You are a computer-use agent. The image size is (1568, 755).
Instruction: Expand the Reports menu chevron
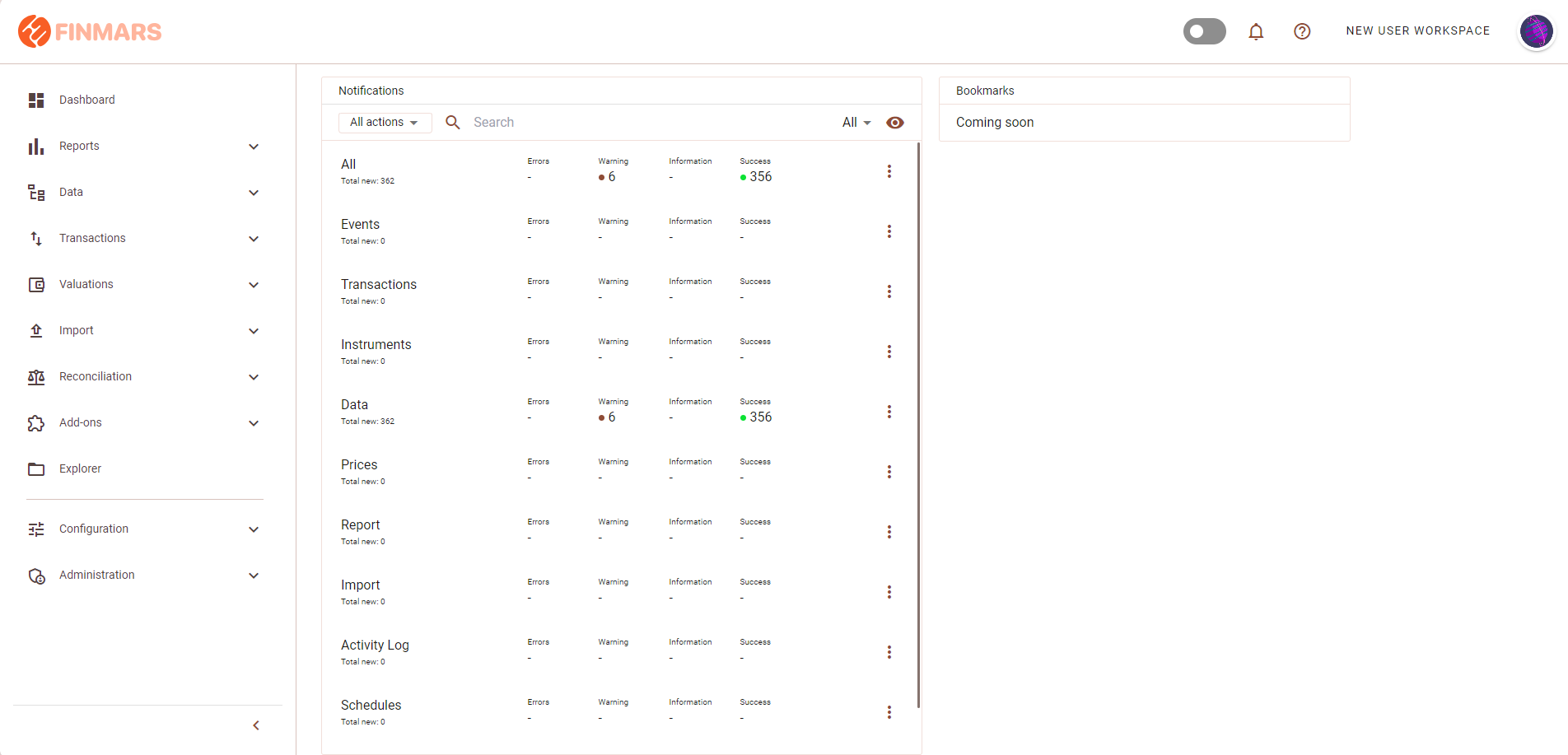(254, 147)
